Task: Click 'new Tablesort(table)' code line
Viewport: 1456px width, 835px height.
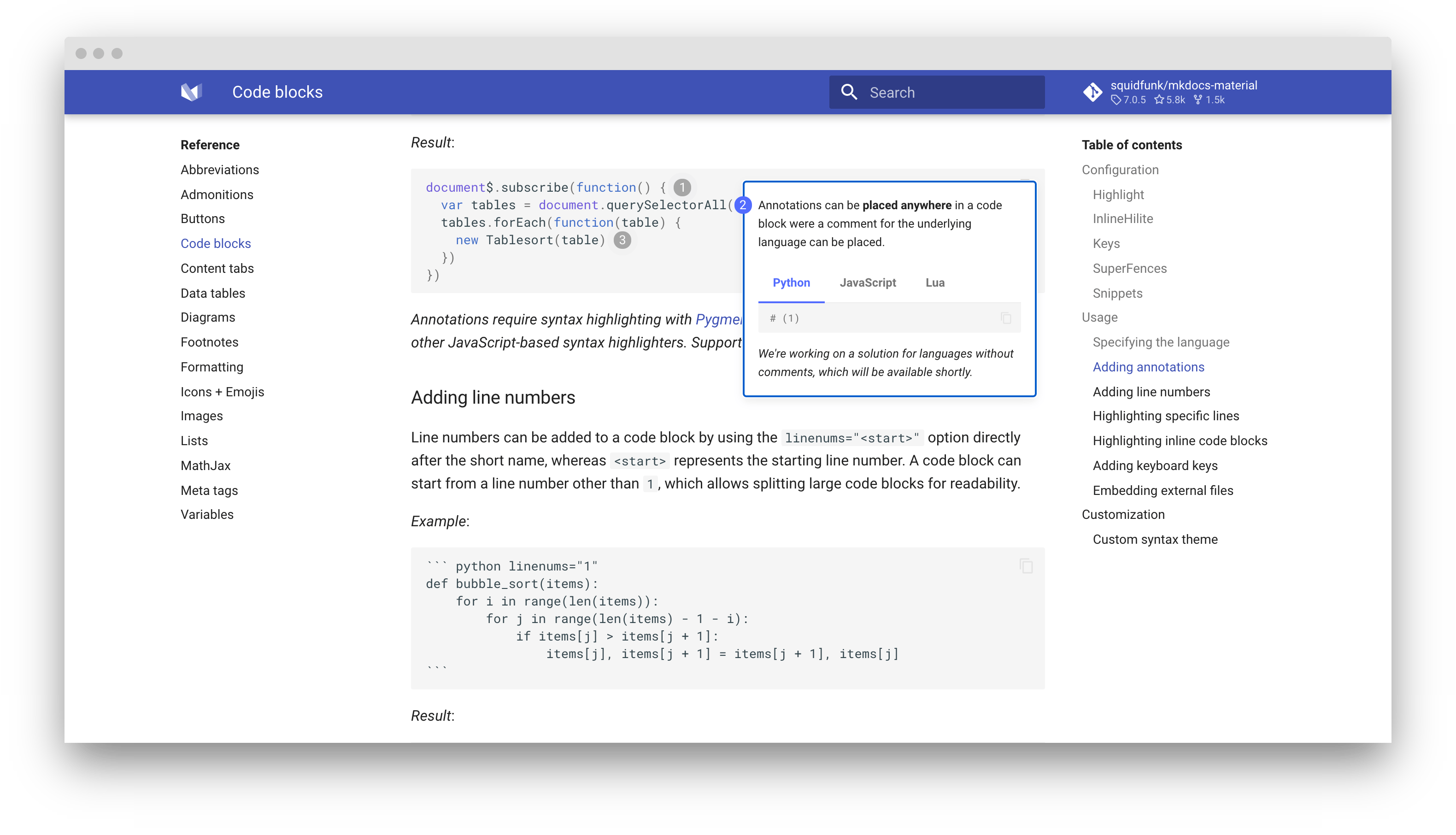Action: point(530,240)
